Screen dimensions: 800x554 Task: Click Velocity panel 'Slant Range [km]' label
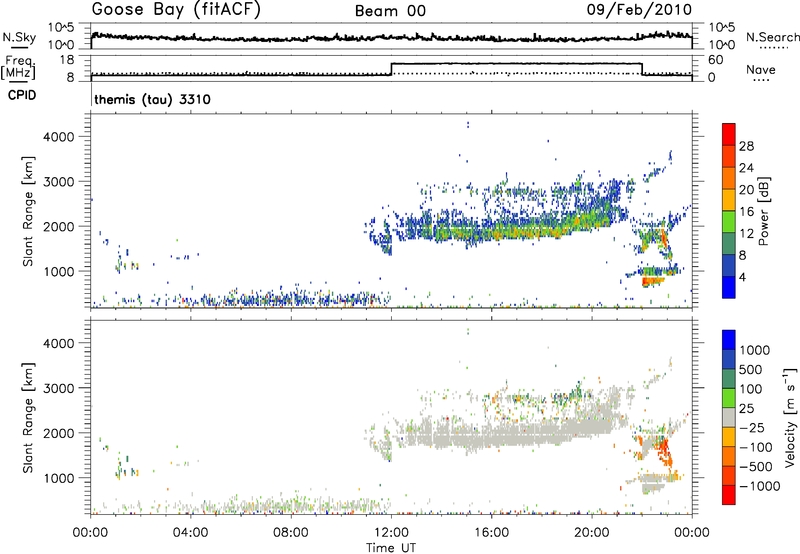click(28, 418)
